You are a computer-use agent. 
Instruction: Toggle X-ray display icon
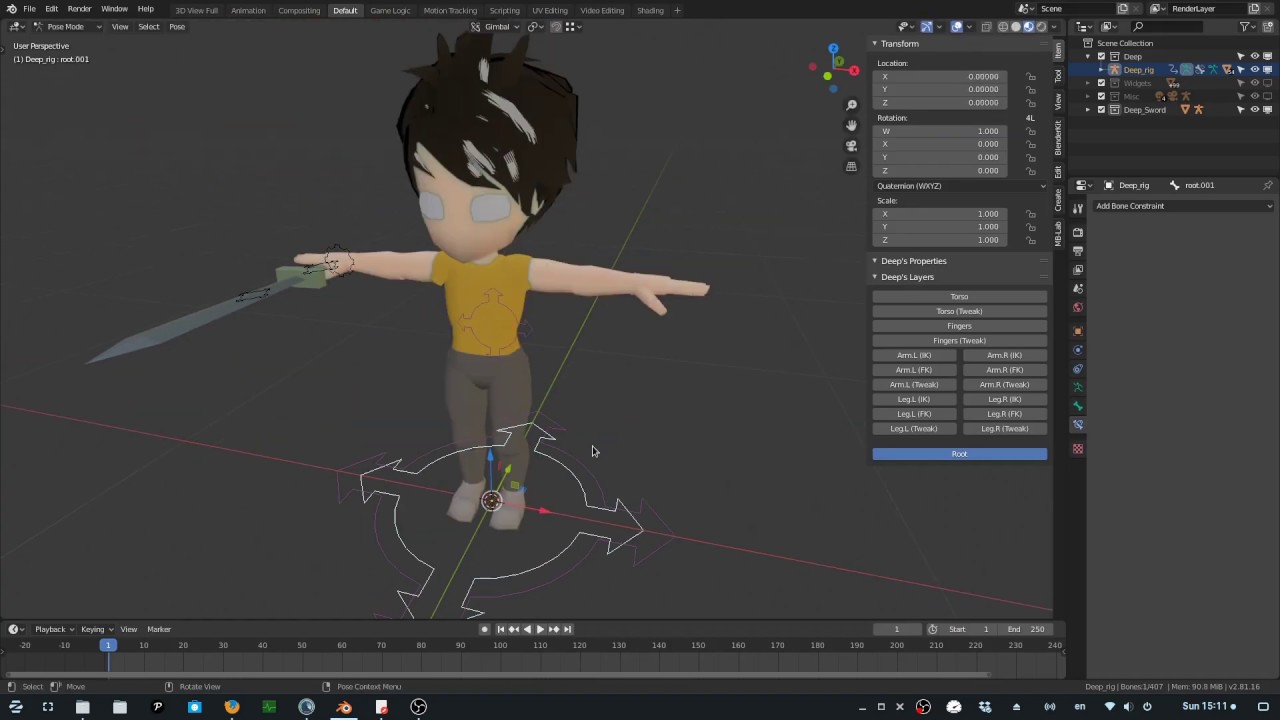pyautogui.click(x=986, y=27)
